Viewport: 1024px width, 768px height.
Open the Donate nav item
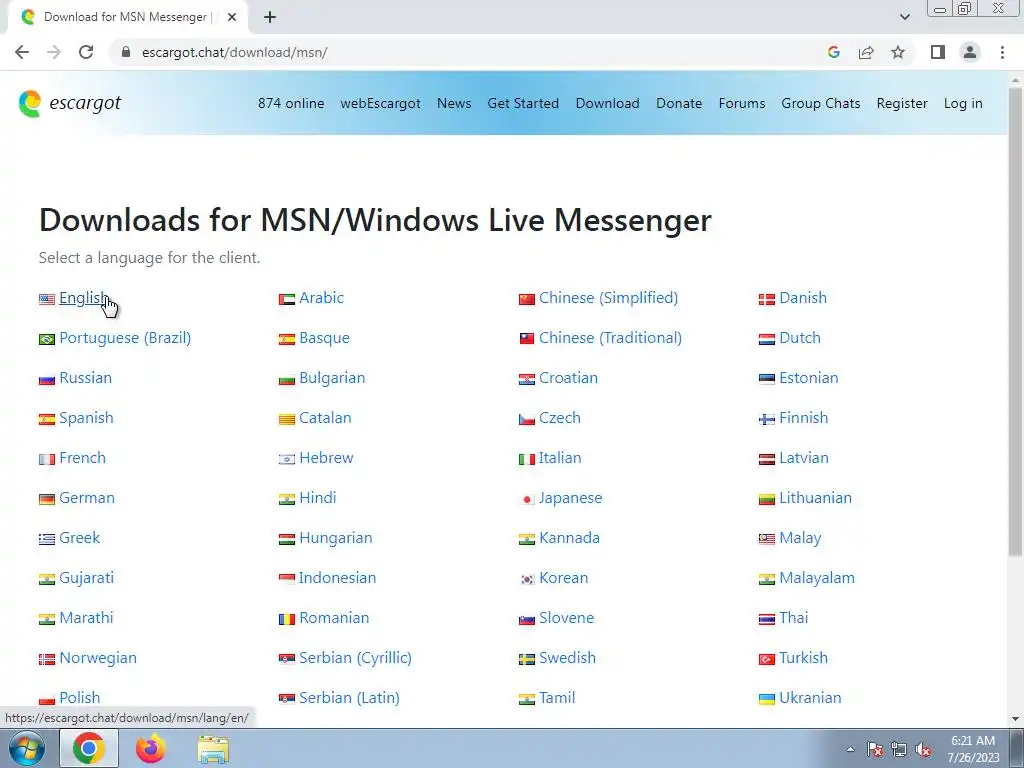point(679,103)
